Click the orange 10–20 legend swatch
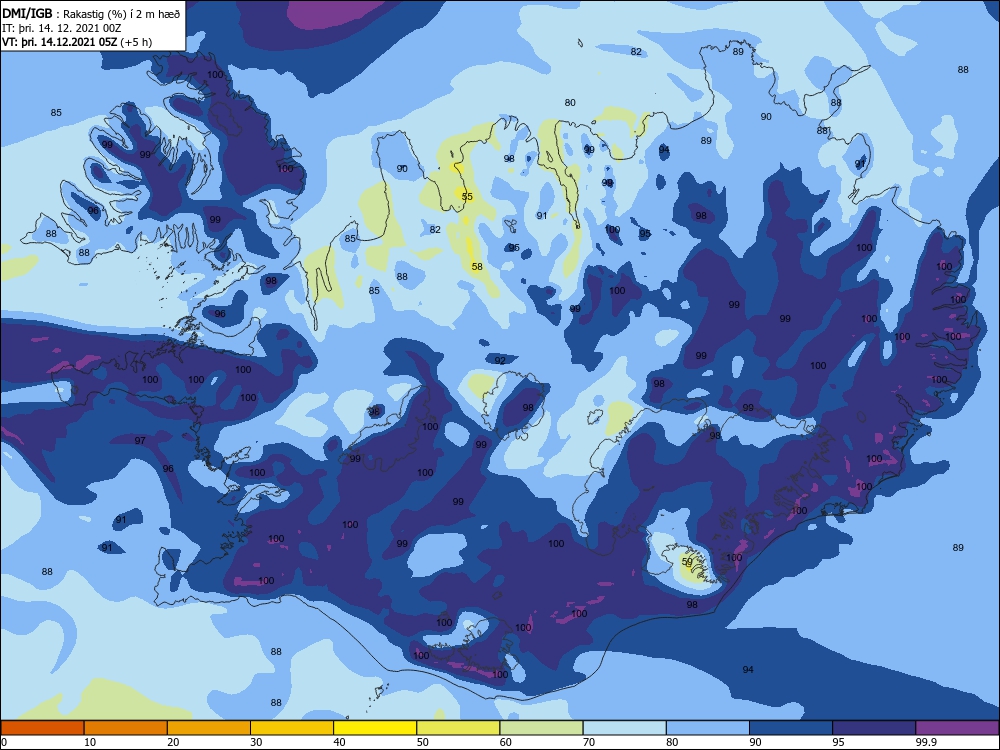1000x750 pixels. [x=126, y=728]
